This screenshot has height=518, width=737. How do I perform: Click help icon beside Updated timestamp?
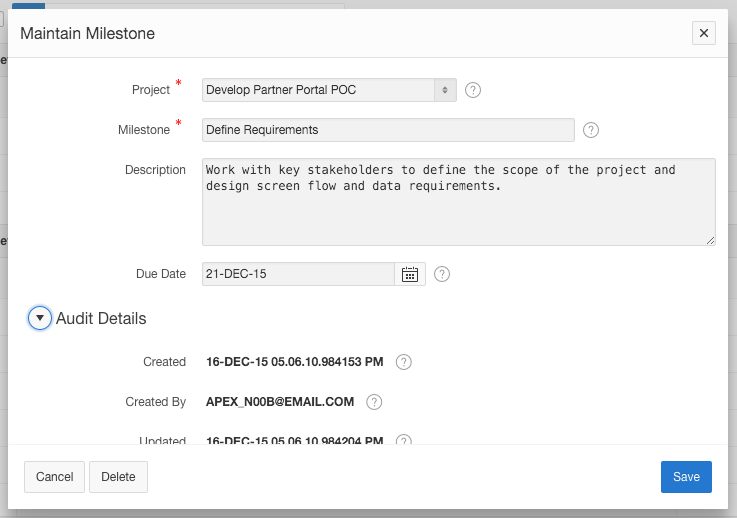point(404,440)
